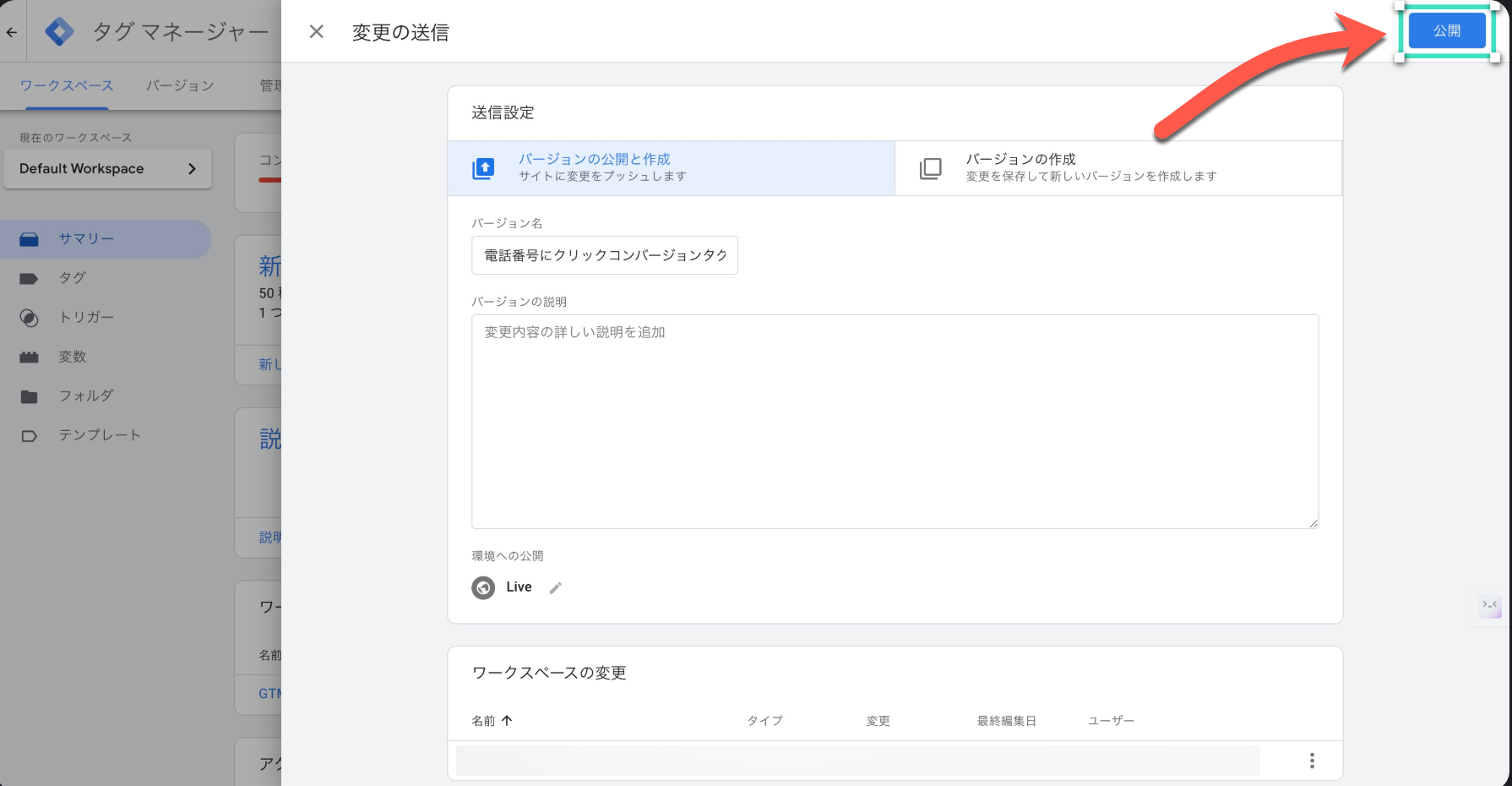Open タグ in the sidebar
Screen dimensions: 1512x786
[x=73, y=278]
